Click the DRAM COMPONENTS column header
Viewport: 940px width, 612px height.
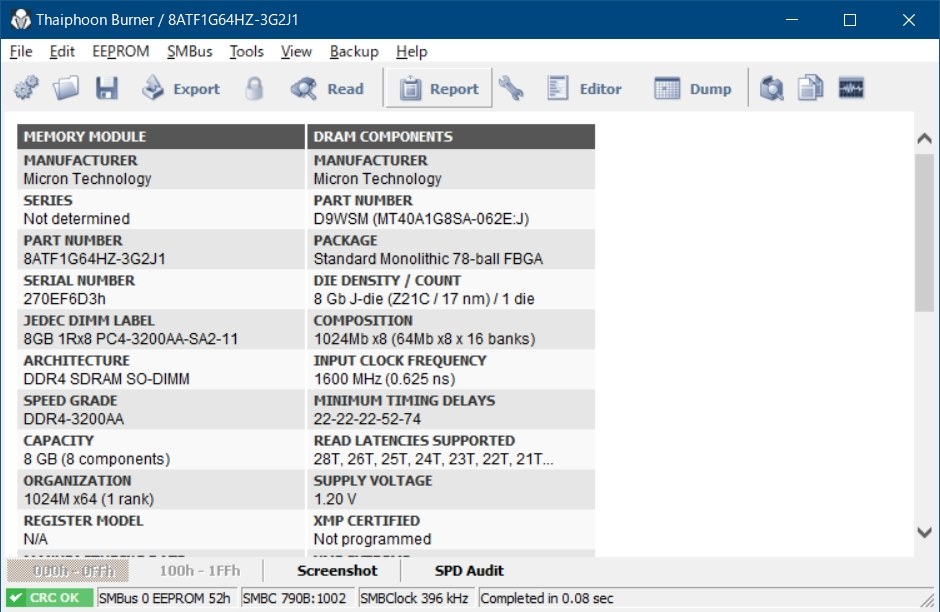point(451,137)
